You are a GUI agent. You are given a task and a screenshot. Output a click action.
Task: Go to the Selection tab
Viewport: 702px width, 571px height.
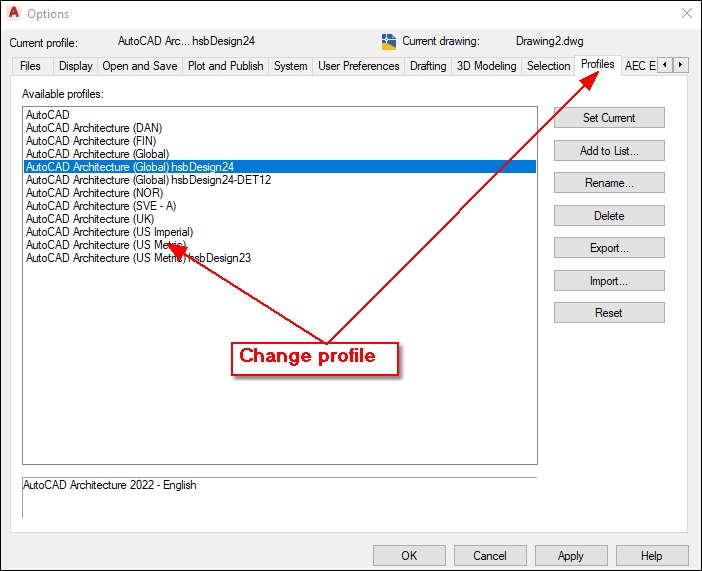coord(548,66)
